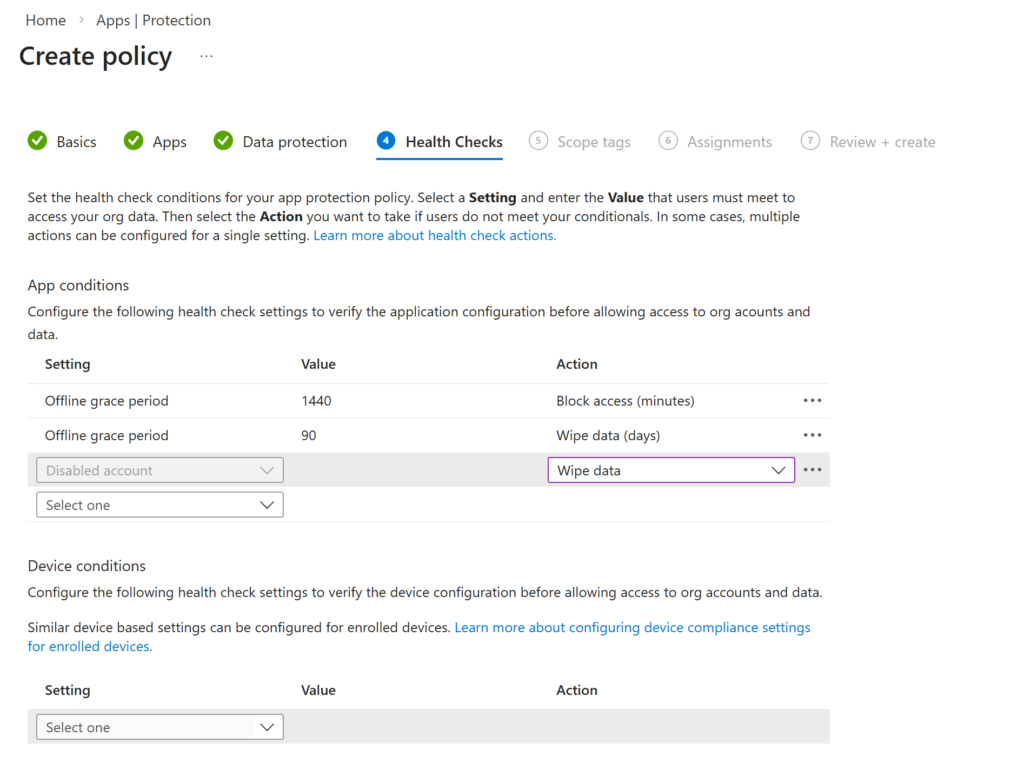This screenshot has height=782, width=1024.
Task: Click the Data protection green checkmark icon
Action: (223, 141)
